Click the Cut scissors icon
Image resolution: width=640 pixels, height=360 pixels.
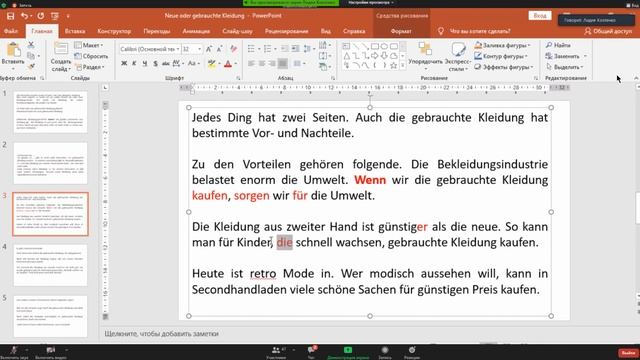point(31,44)
